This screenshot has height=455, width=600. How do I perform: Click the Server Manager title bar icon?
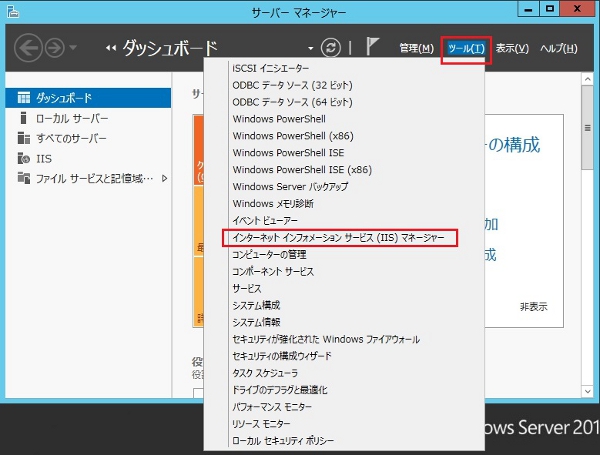tap(13, 11)
